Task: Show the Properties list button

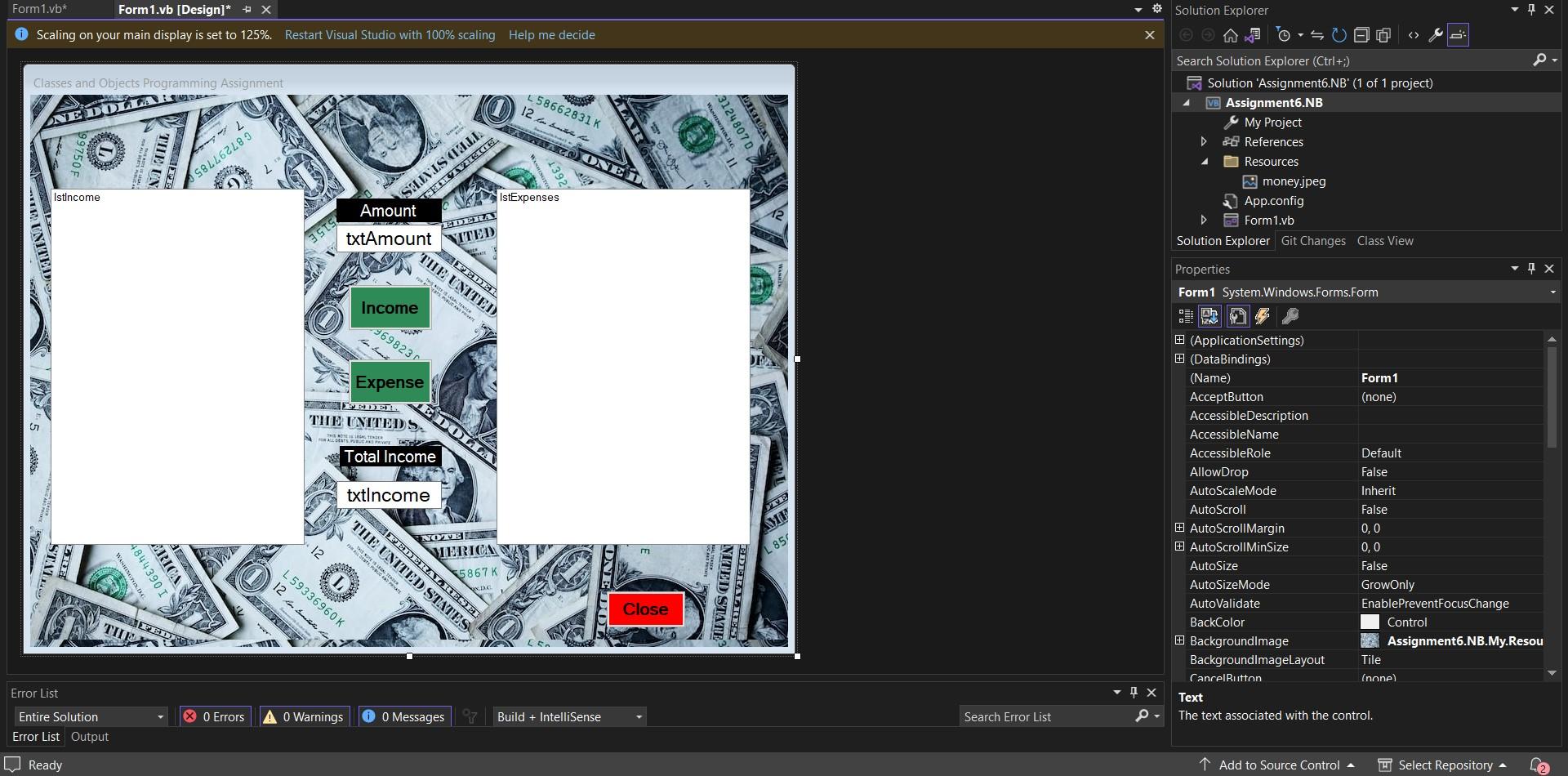Action: tap(1238, 316)
